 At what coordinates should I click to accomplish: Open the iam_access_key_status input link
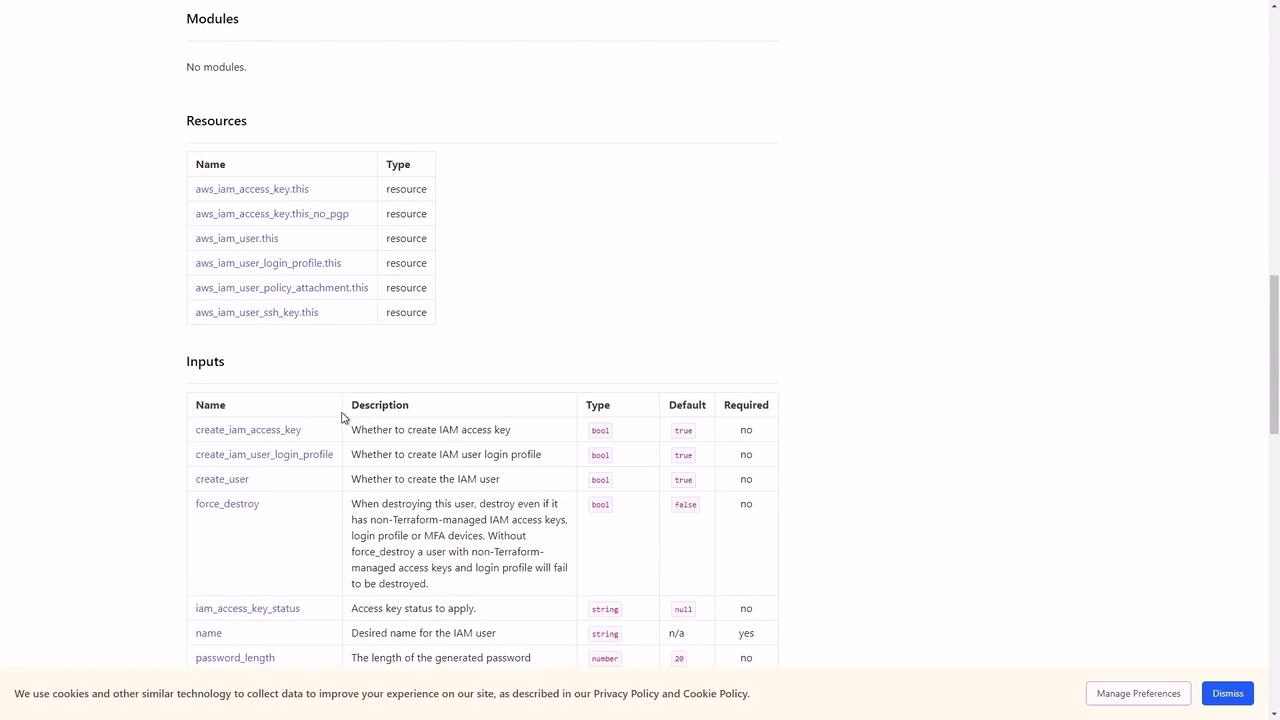(x=247, y=608)
